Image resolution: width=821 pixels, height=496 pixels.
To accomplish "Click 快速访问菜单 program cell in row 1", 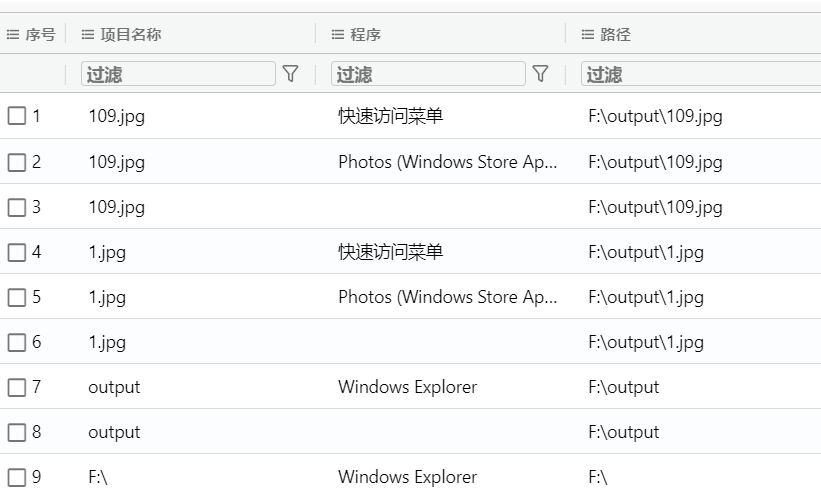I will (391, 116).
